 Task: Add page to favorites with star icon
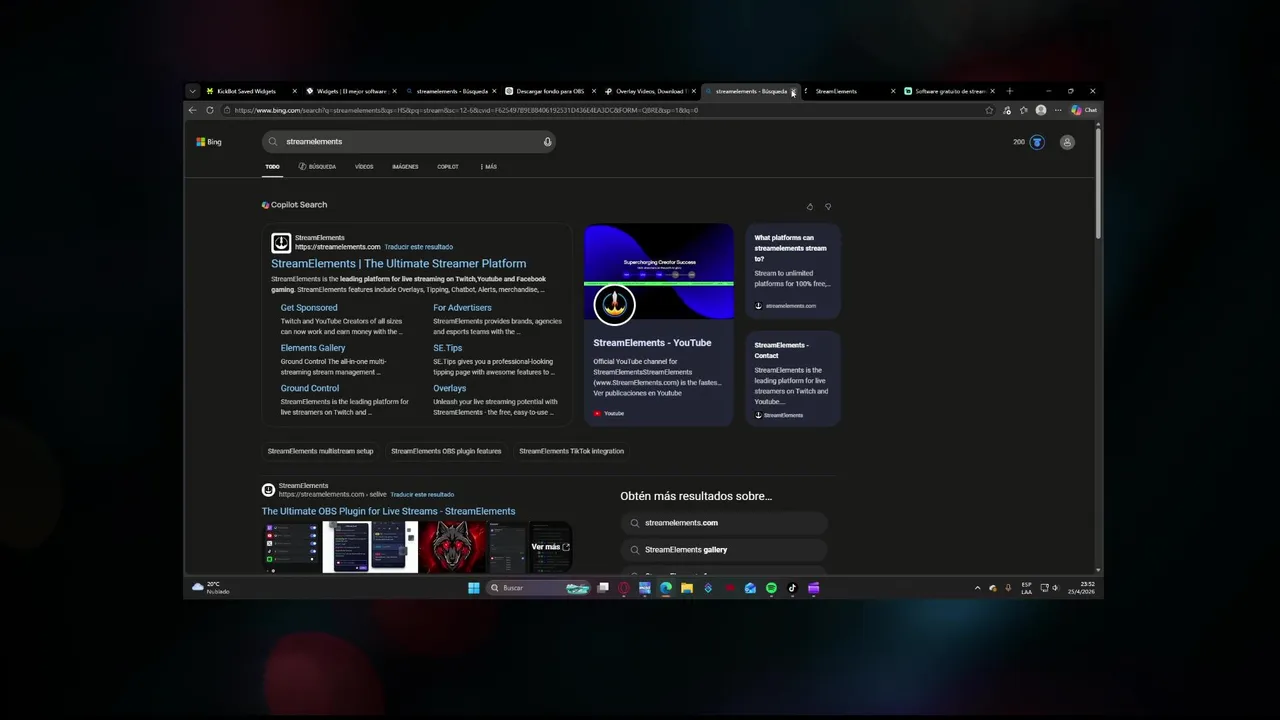[989, 110]
